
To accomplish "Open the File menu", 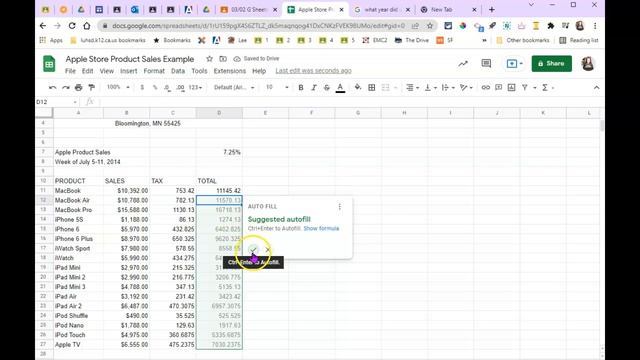I will click(70, 71).
